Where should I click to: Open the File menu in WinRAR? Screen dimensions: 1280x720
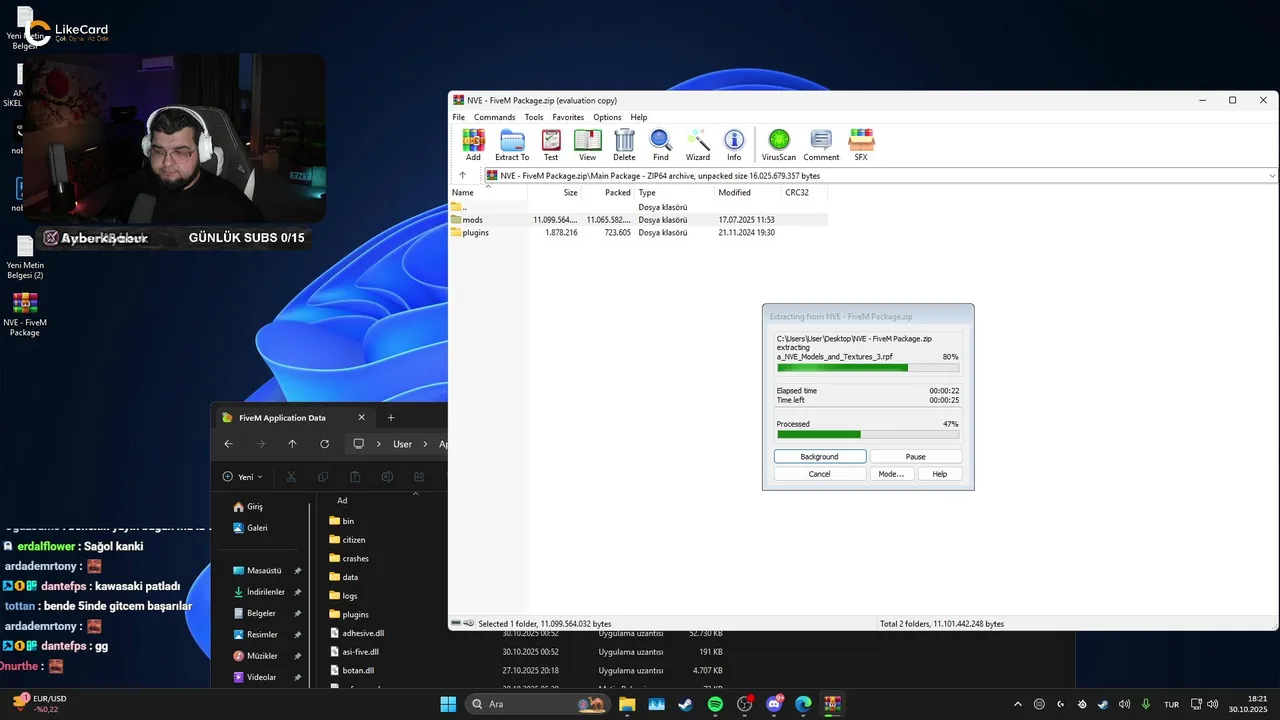click(459, 117)
